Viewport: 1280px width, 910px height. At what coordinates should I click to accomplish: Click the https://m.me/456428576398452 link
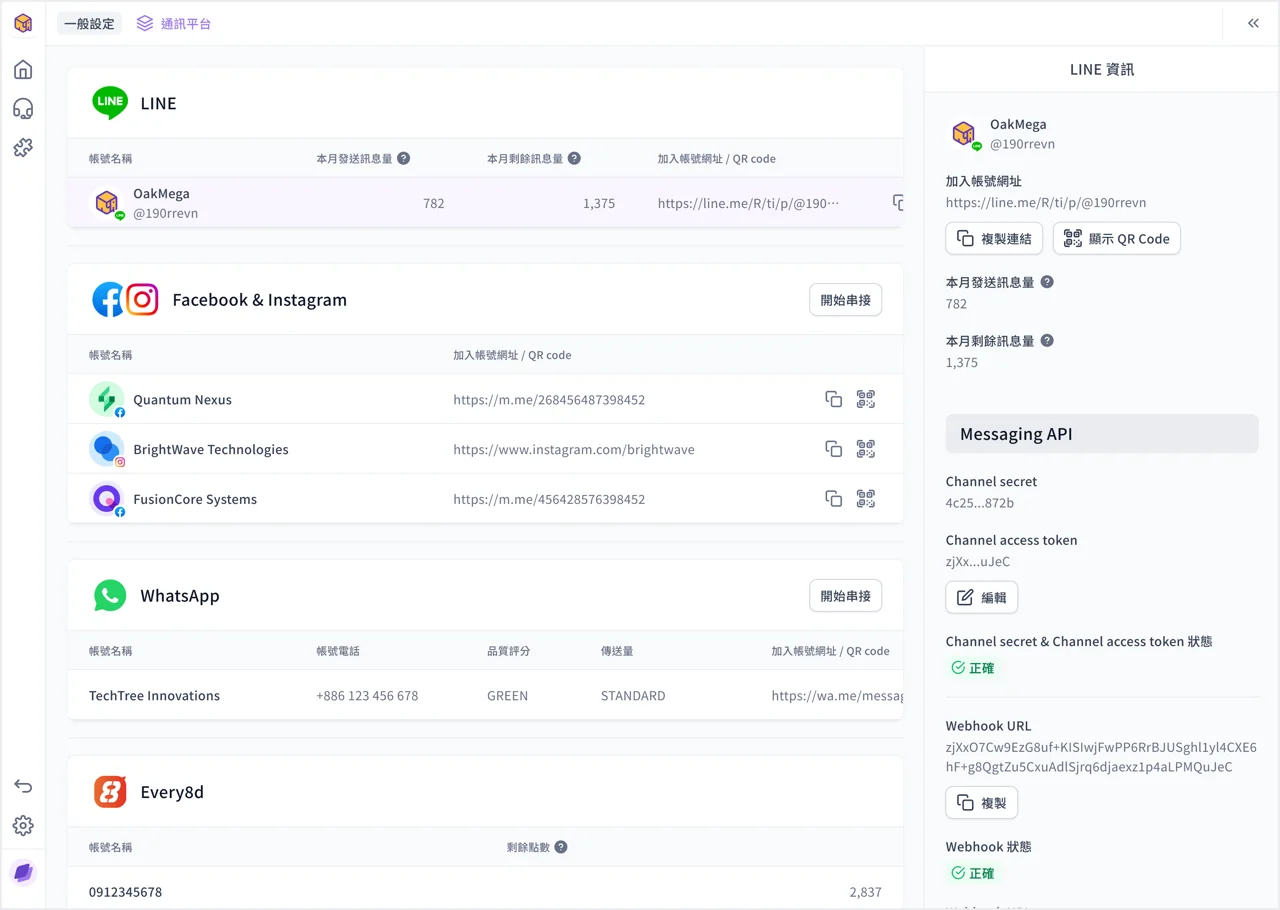pos(549,498)
